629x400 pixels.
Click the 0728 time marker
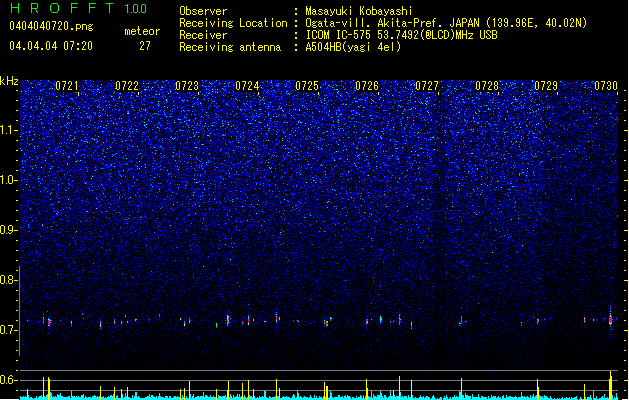point(487,86)
